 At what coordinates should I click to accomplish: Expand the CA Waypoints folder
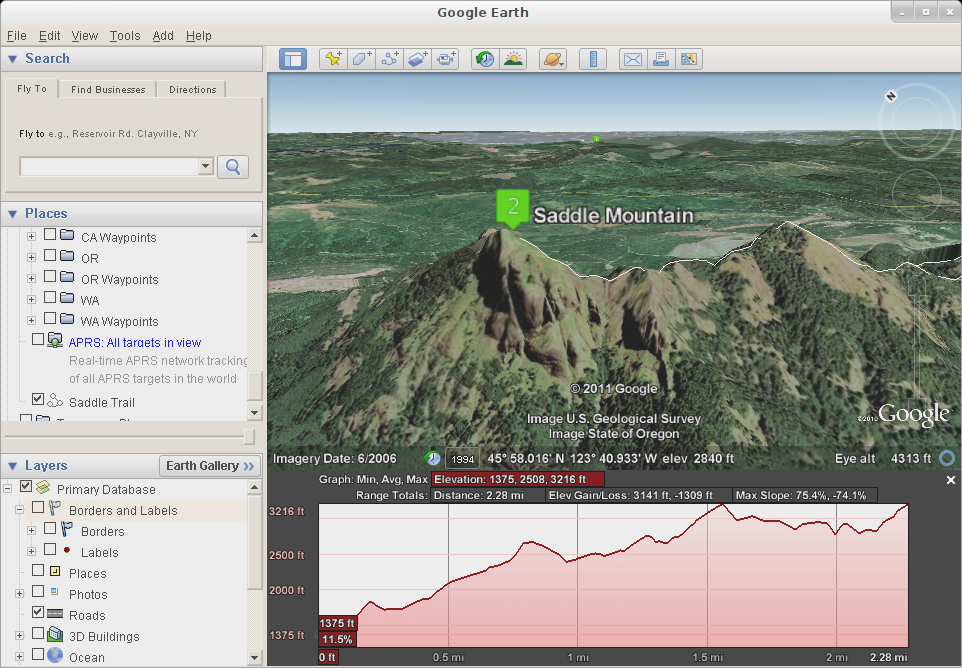[x=31, y=236]
